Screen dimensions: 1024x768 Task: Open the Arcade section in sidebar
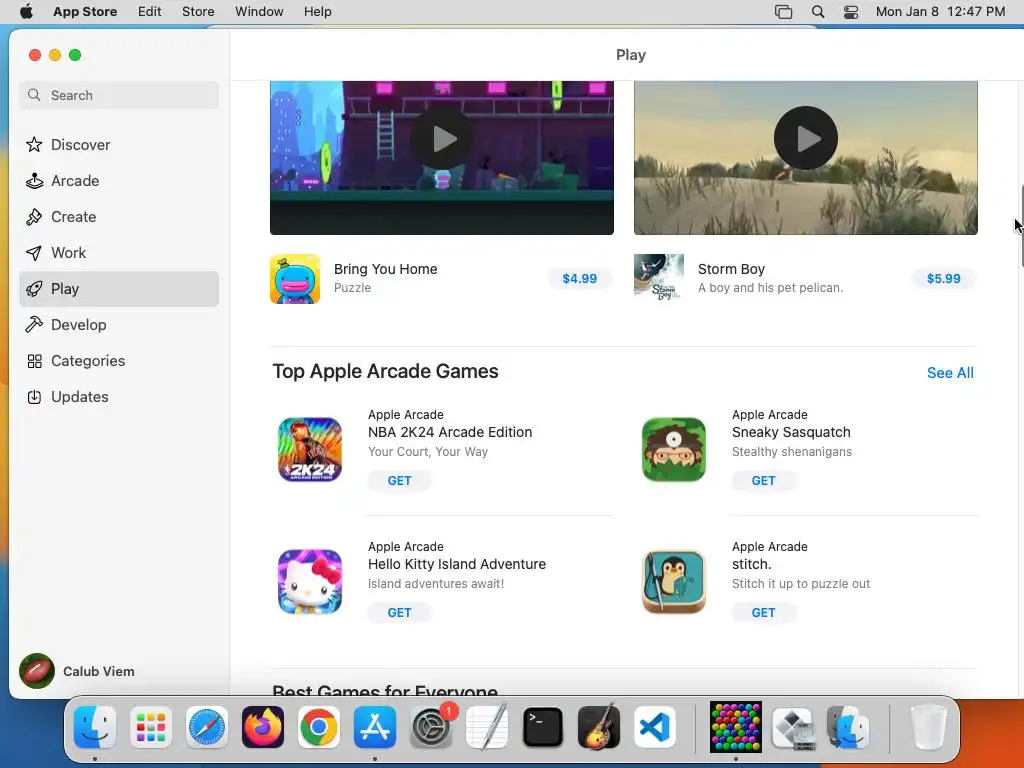pos(119,180)
